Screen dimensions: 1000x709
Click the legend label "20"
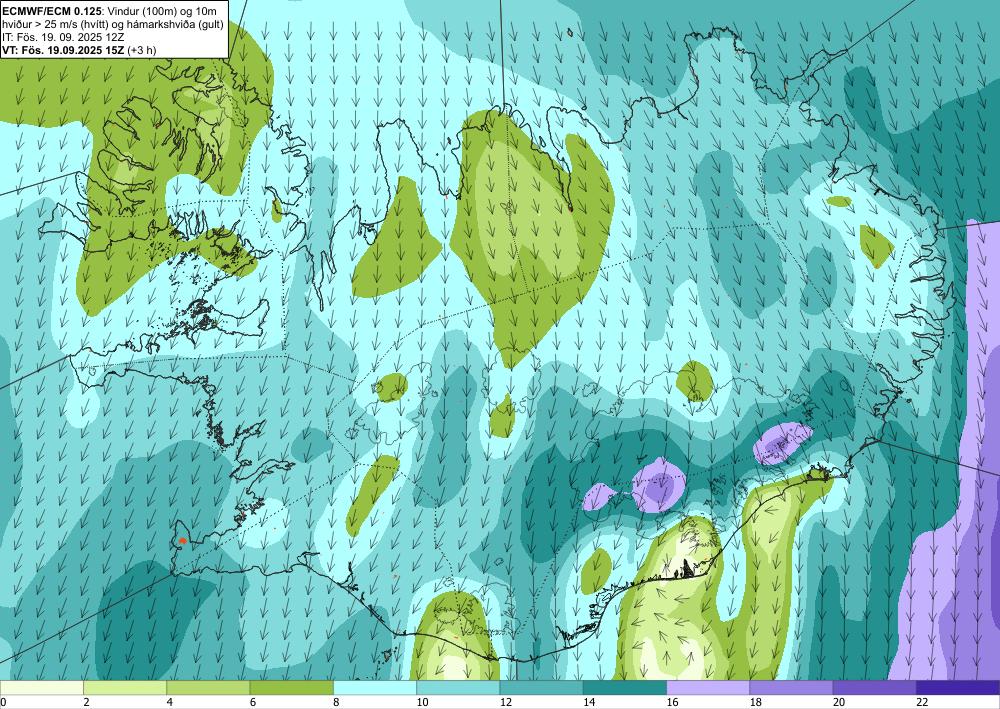point(839,703)
